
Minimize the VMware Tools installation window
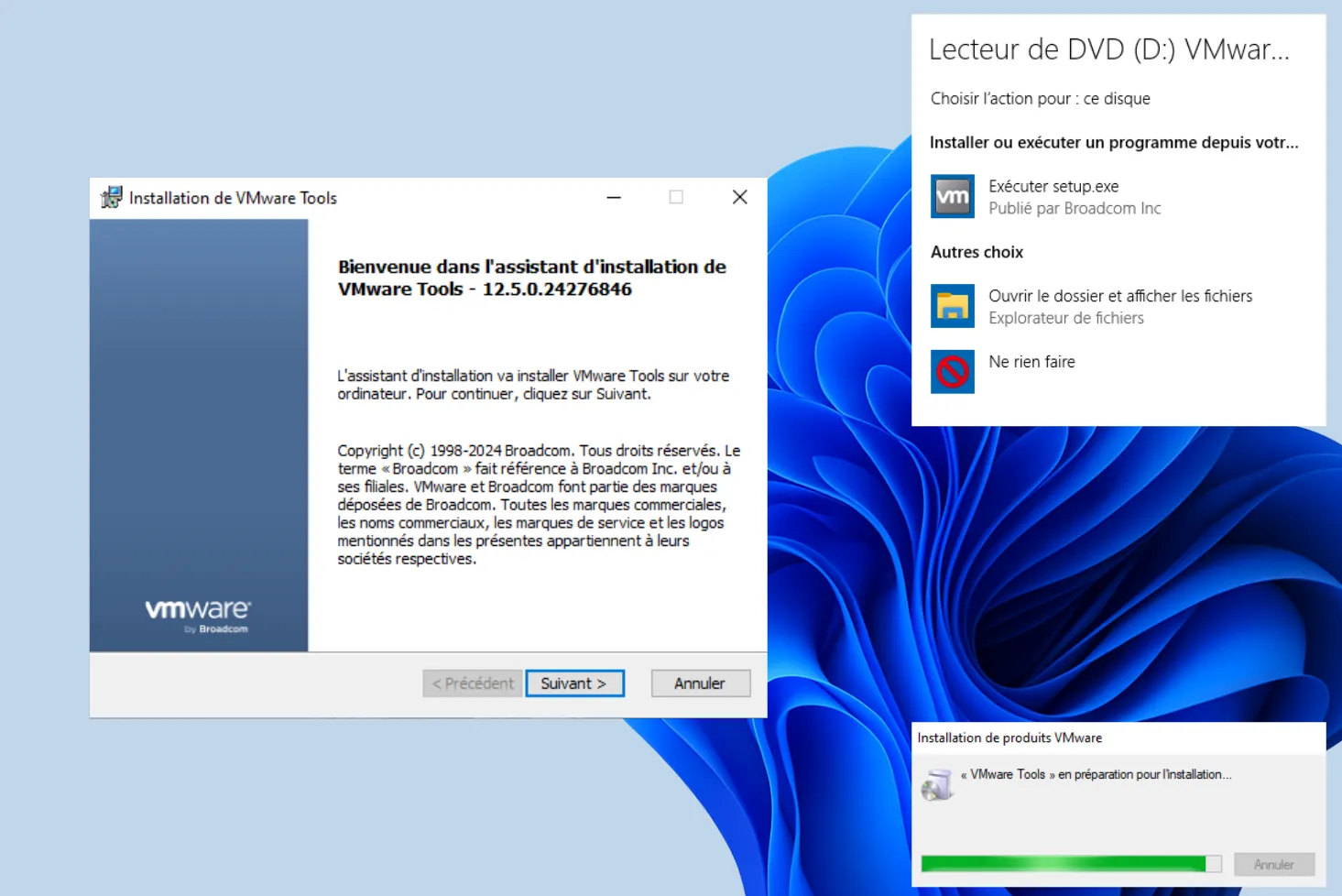pyautogui.click(x=614, y=197)
